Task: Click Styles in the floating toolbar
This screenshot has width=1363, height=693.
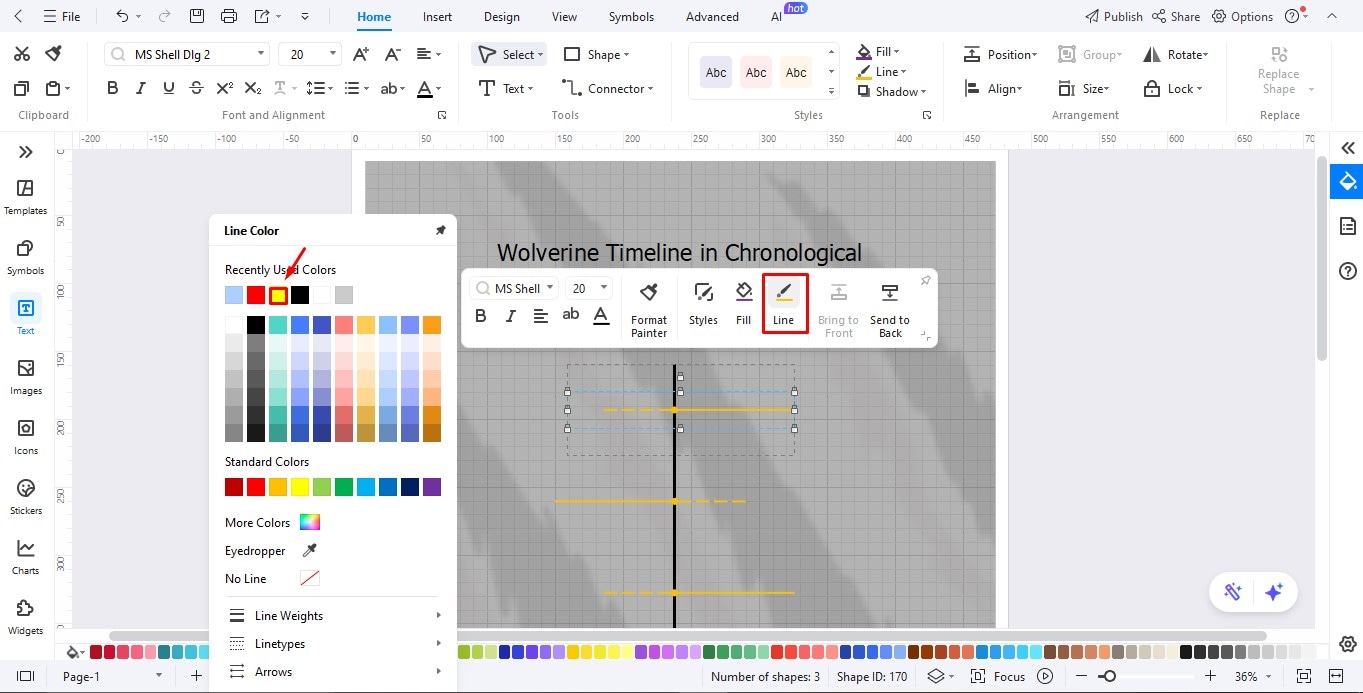Action: coord(703,305)
